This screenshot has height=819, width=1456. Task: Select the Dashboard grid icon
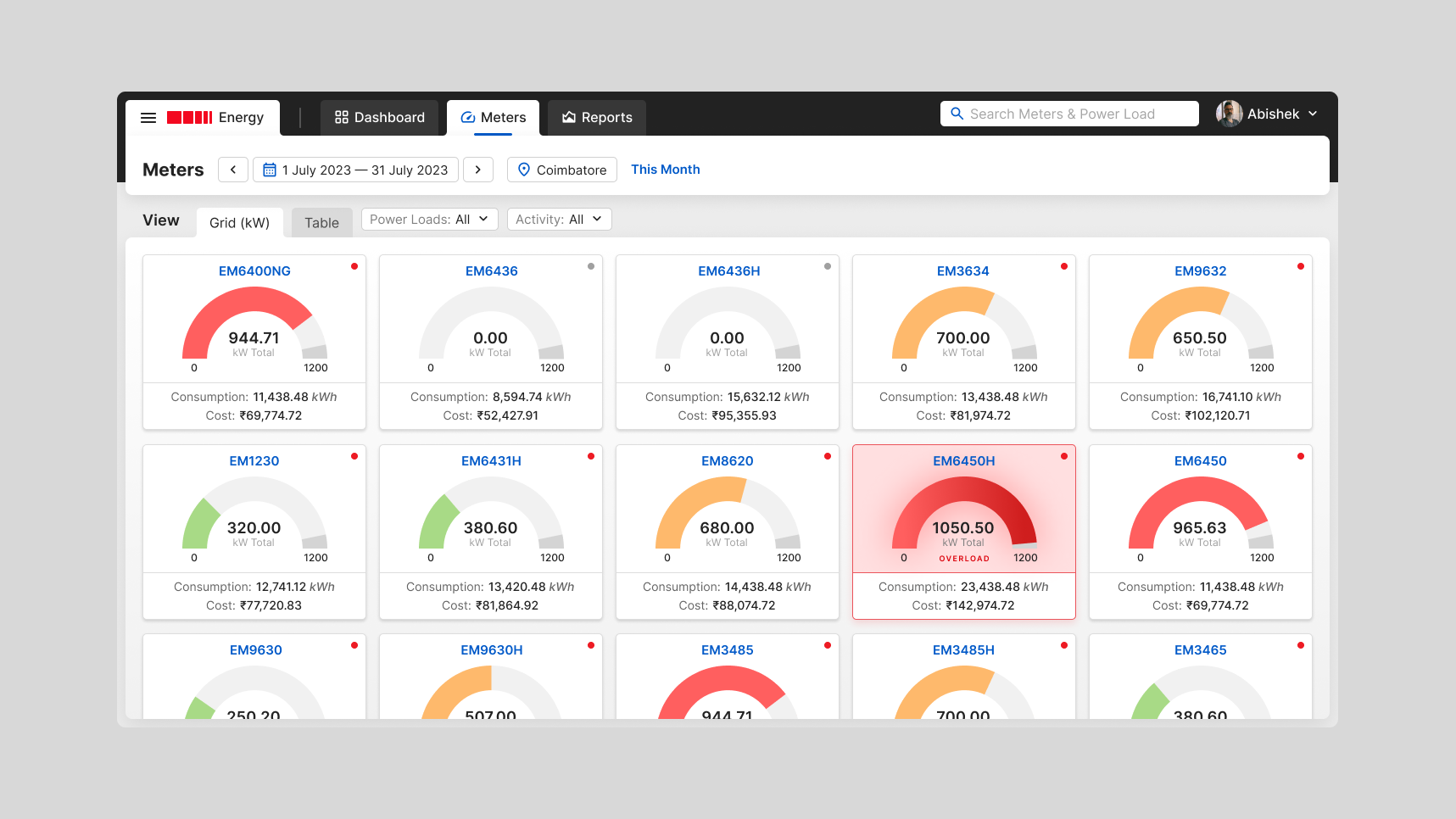click(342, 116)
